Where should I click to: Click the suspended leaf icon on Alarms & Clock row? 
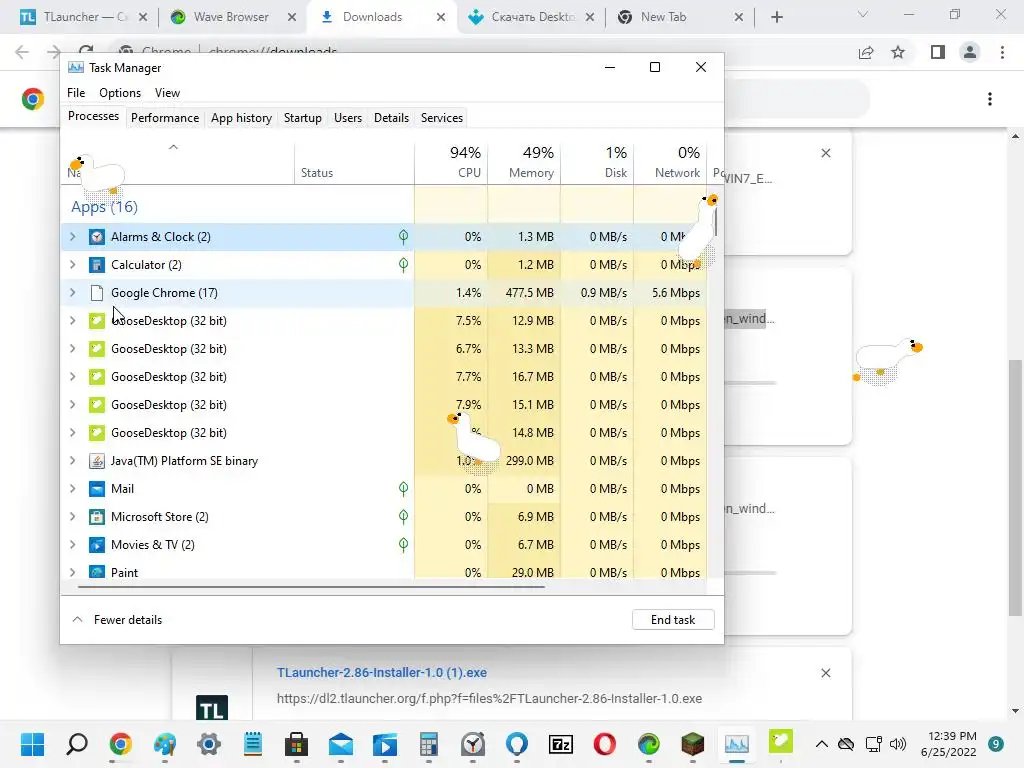(404, 237)
